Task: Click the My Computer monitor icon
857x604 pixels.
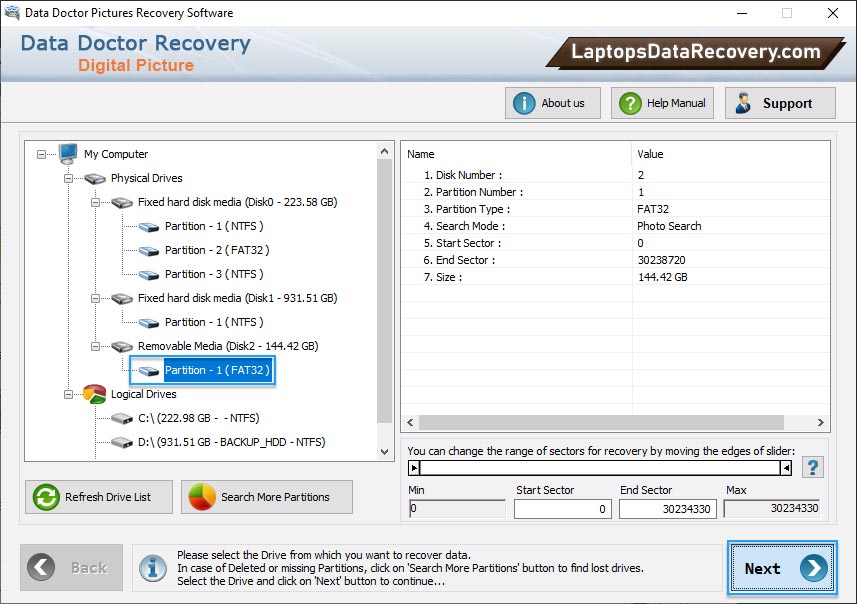Action: pos(68,154)
